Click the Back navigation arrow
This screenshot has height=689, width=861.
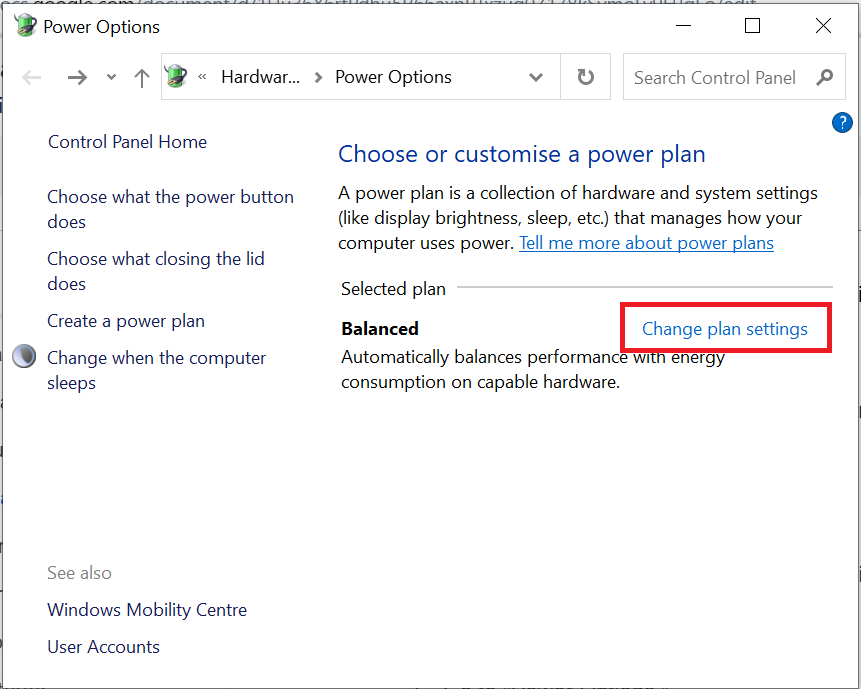(32, 78)
